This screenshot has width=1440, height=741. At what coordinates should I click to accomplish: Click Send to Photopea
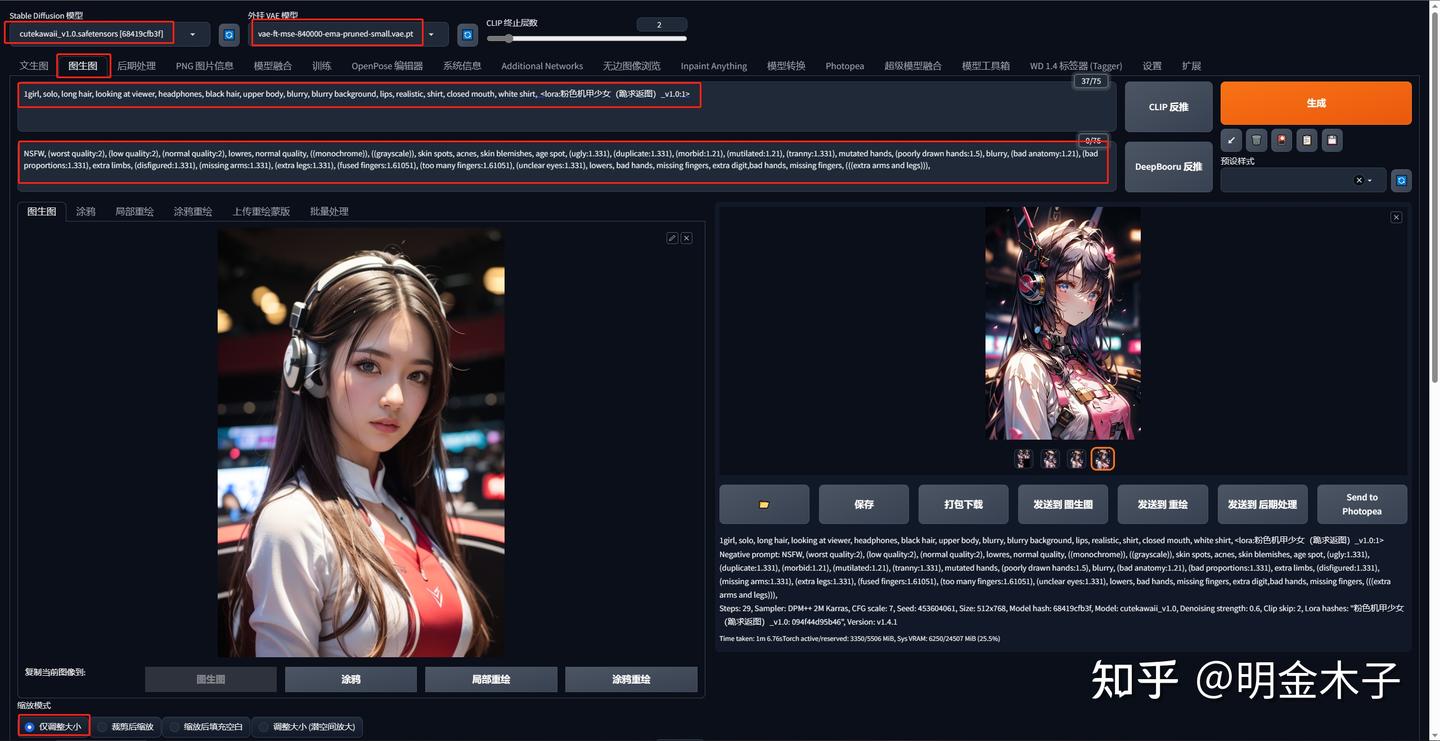tap(1361, 504)
